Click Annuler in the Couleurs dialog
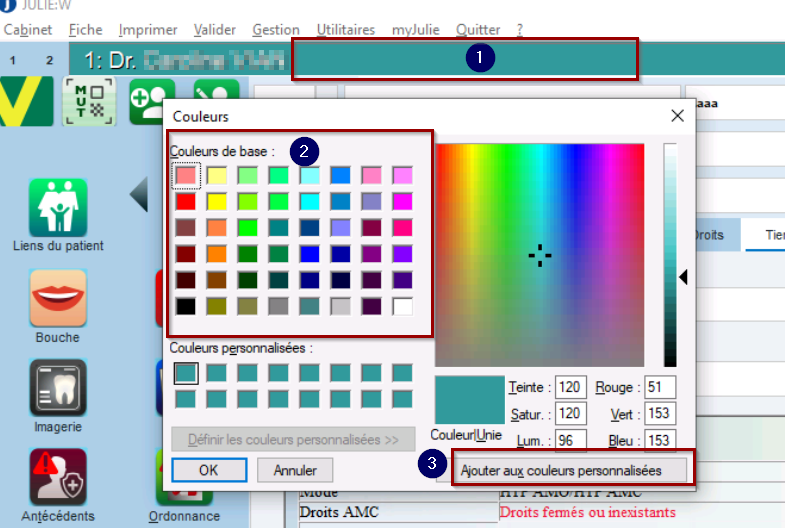This screenshot has height=528, width=785. tap(295, 470)
